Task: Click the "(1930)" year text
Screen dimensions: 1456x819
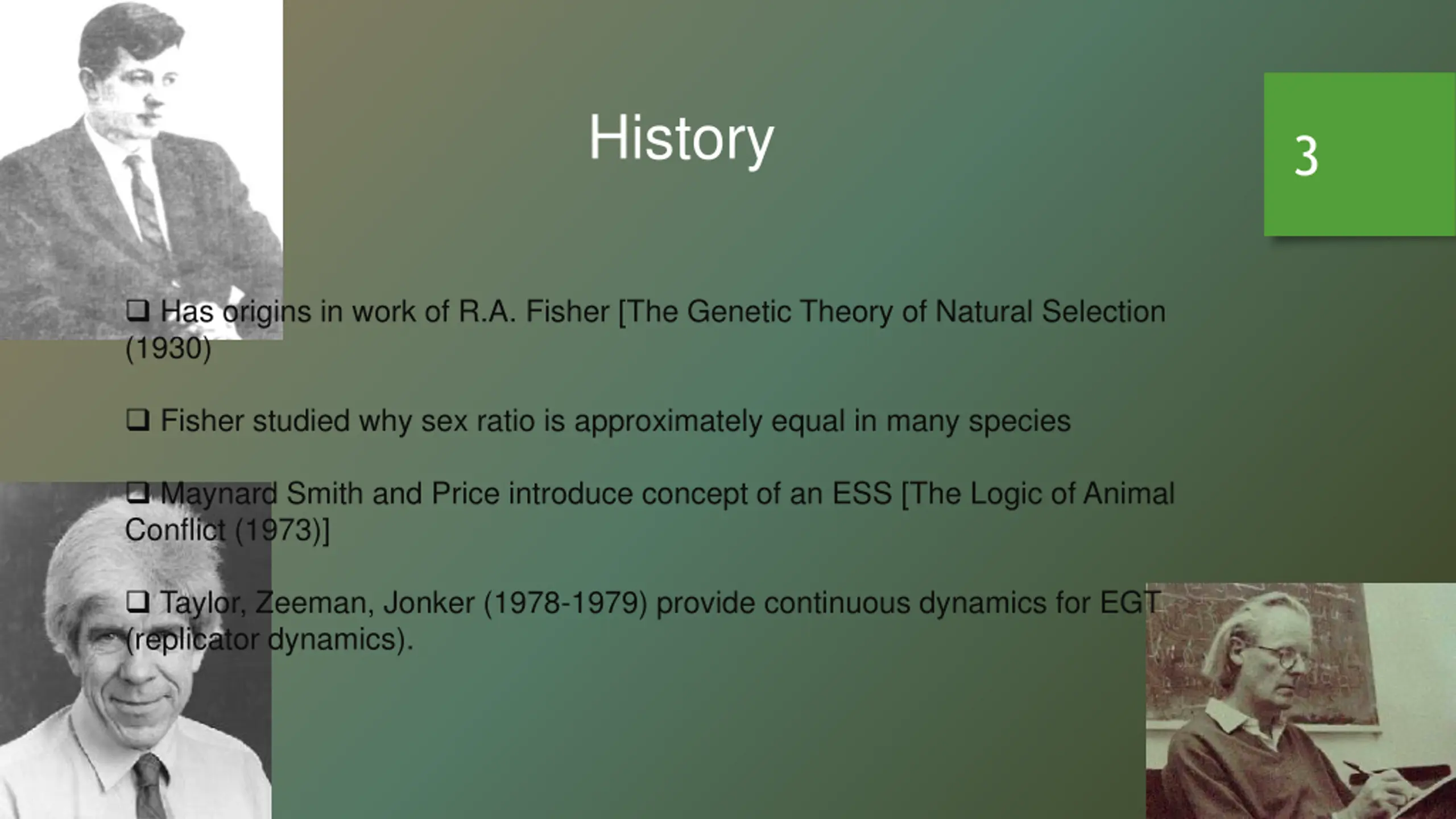Action: tap(168, 348)
